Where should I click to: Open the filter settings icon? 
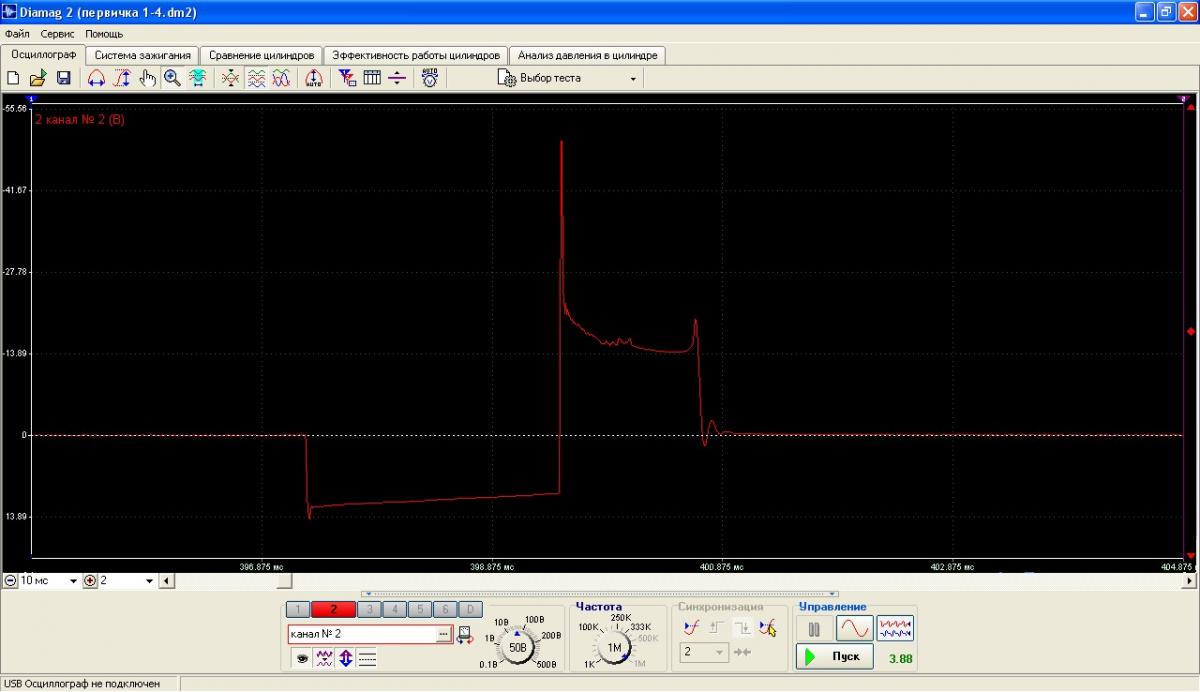(x=347, y=78)
